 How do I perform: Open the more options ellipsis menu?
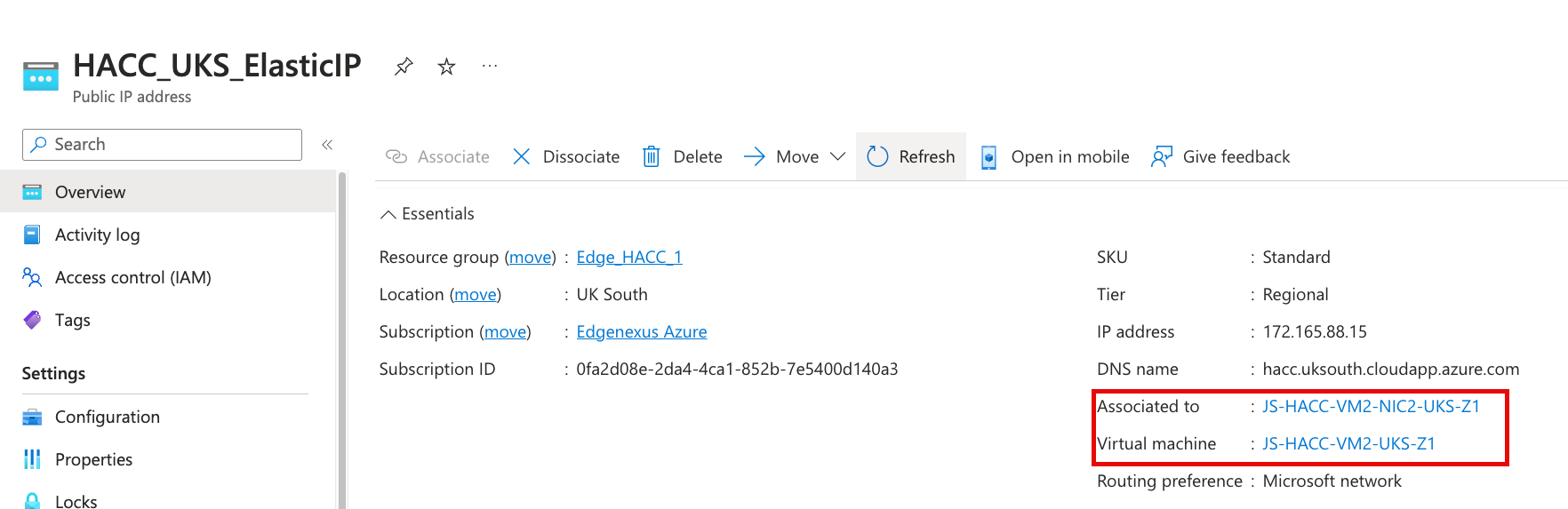point(490,66)
